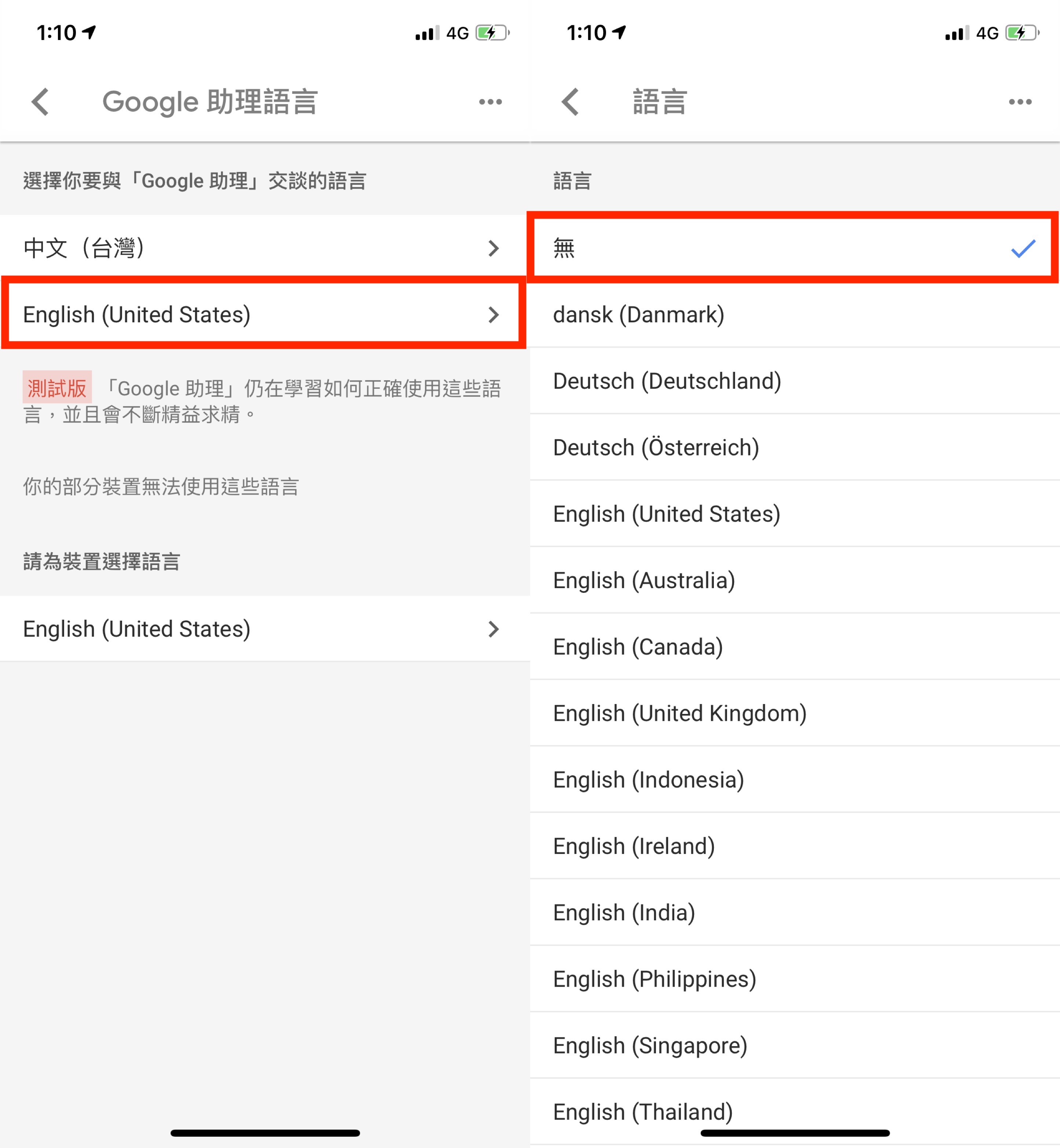The image size is (1060, 1148).
Task: Expand chevron on device language row
Action: [x=493, y=629]
